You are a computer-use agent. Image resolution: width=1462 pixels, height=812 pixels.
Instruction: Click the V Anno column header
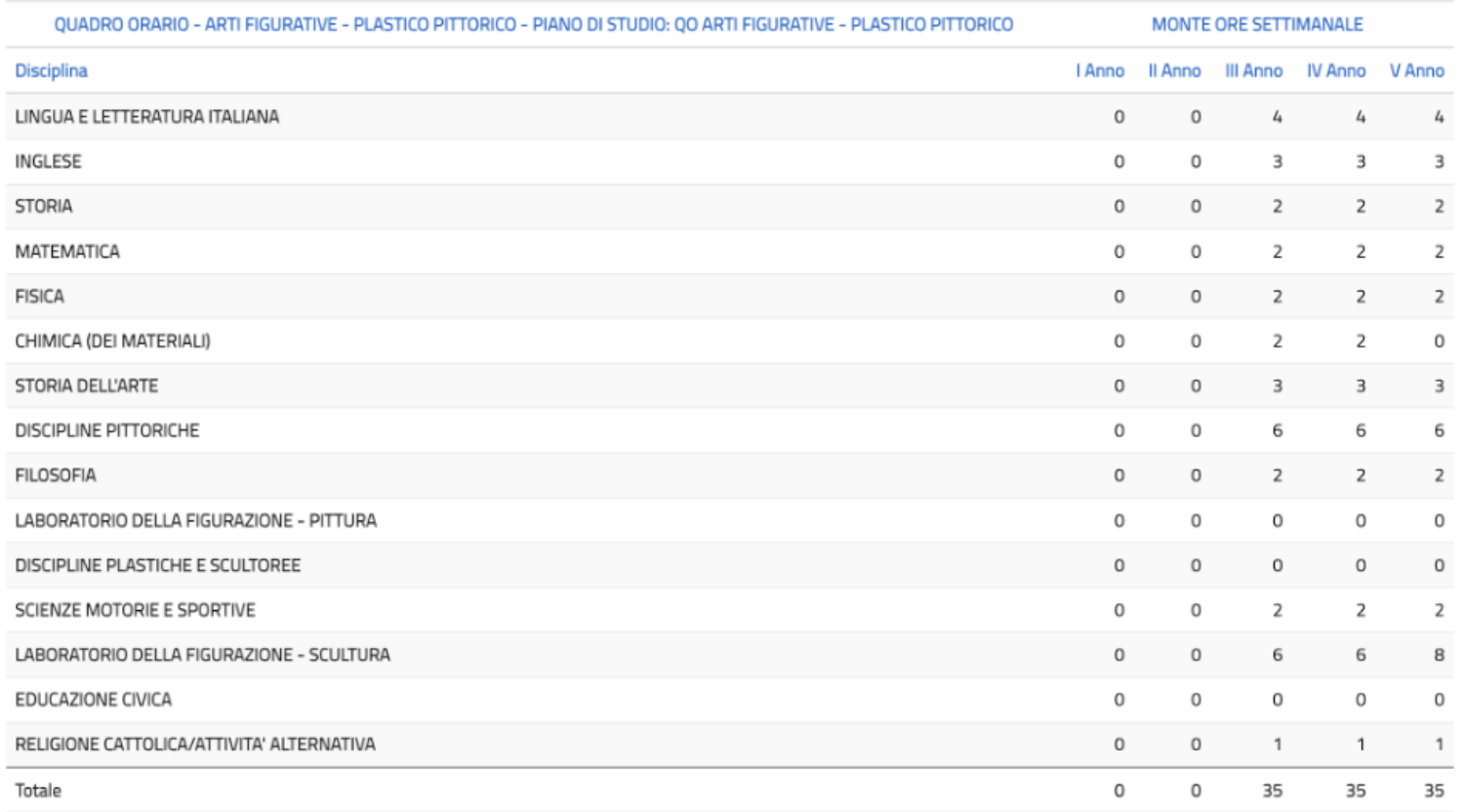tap(1416, 71)
